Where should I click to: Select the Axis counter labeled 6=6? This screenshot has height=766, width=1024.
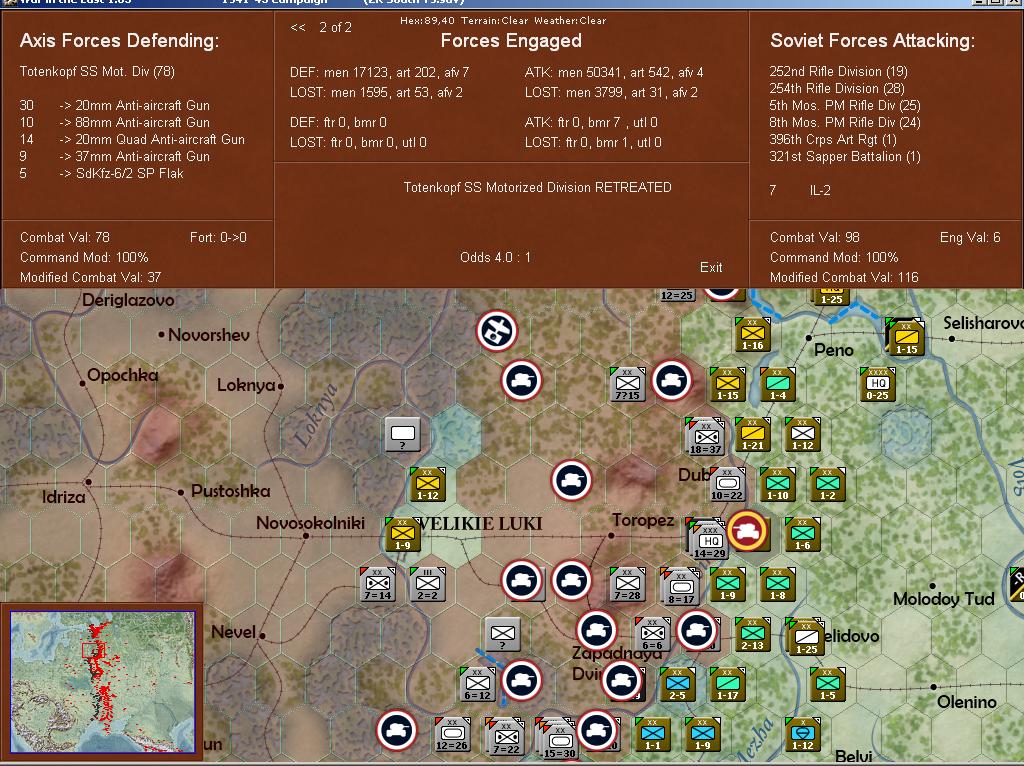[652, 634]
